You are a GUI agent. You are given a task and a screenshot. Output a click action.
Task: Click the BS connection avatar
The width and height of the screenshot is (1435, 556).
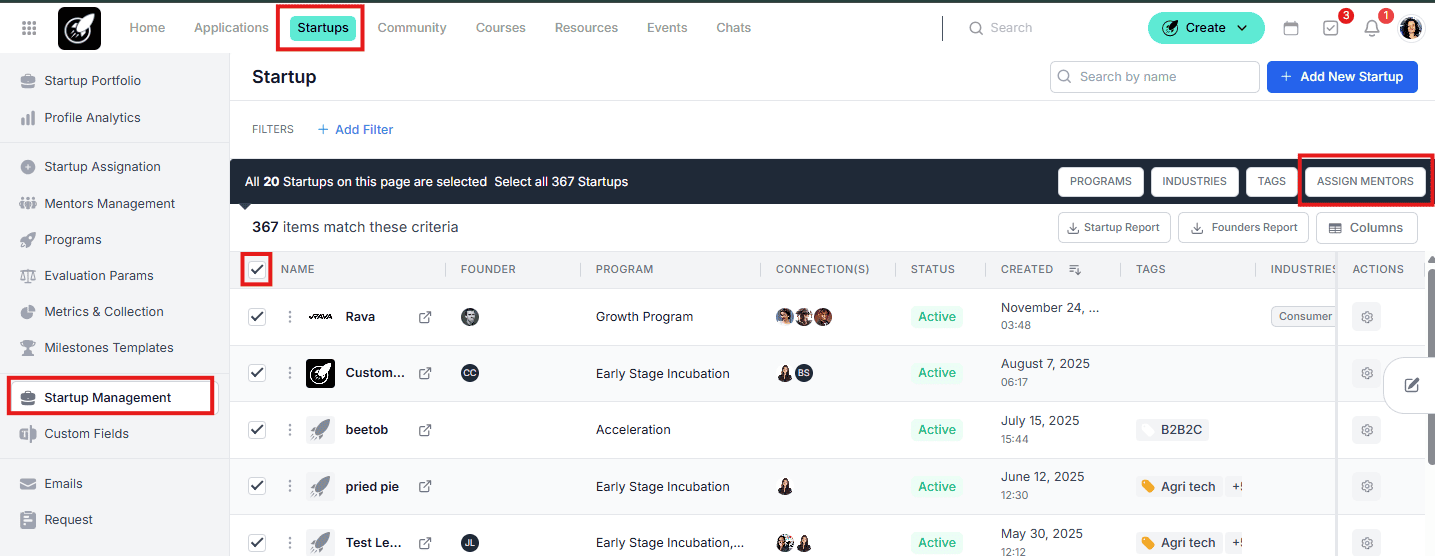click(804, 373)
